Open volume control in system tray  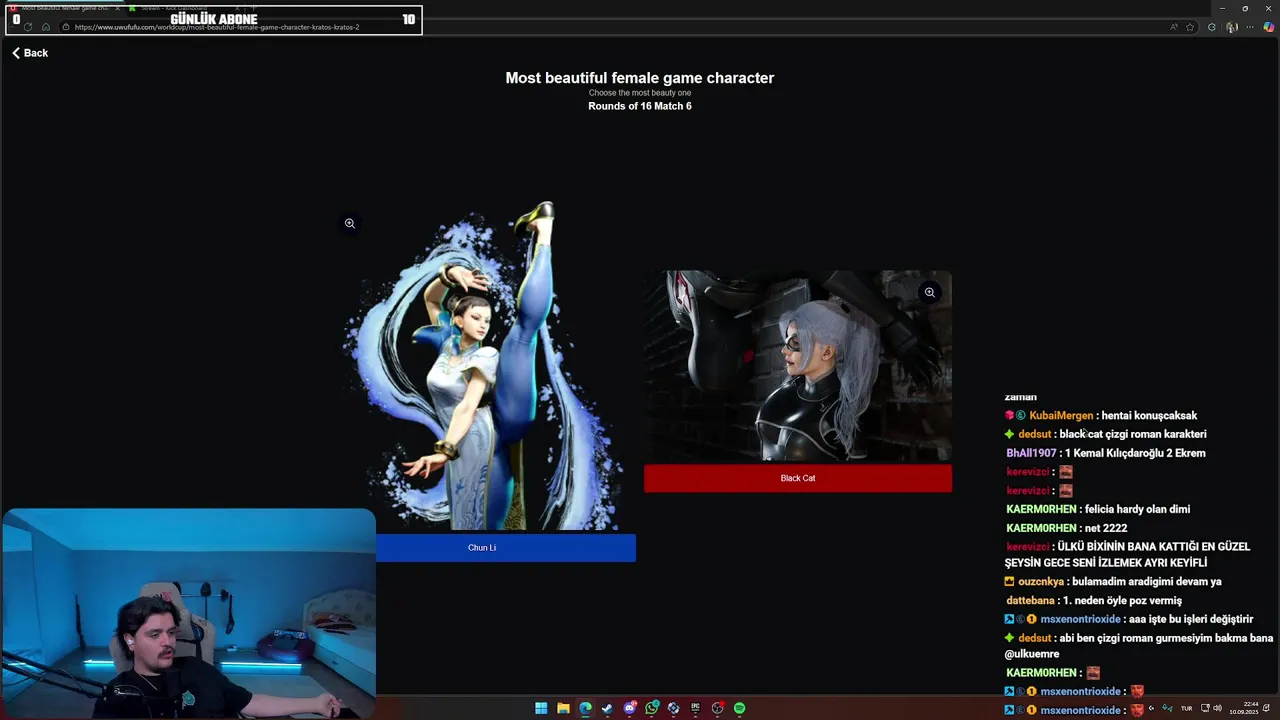1217,708
